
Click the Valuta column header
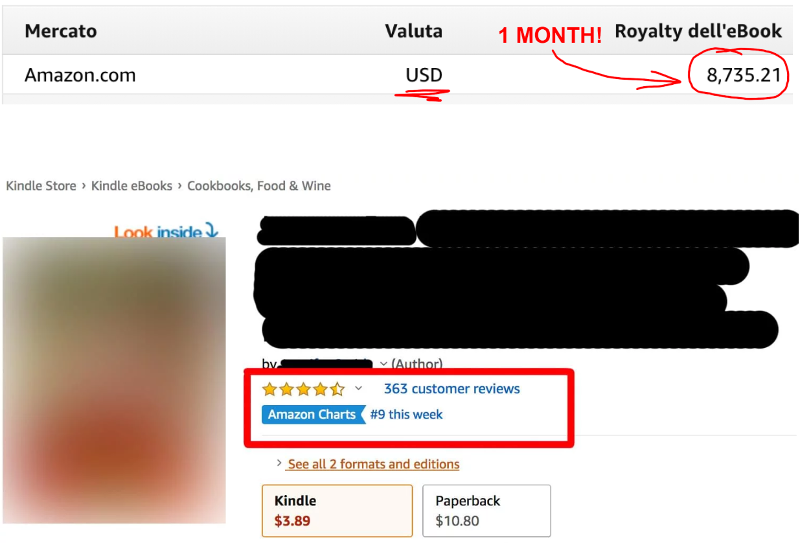coord(414,31)
